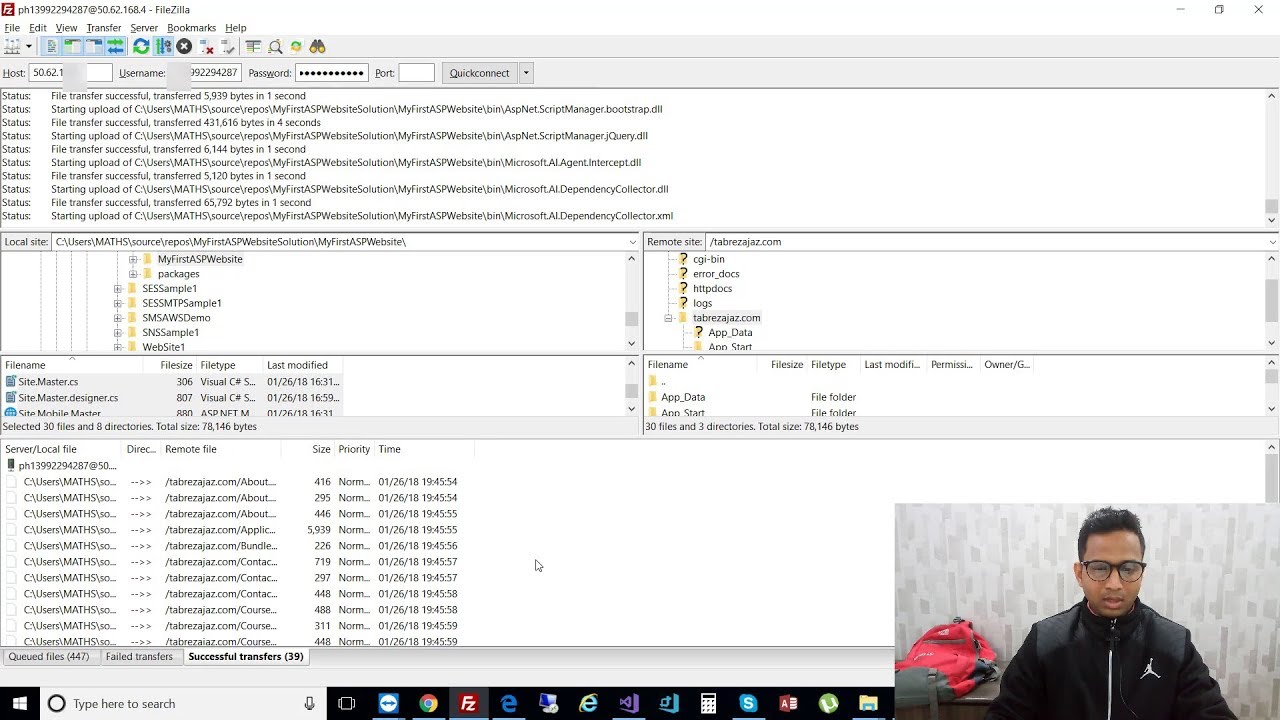Screen dimensions: 1280x720
Task: Open the Transfer menu
Action: click(104, 28)
